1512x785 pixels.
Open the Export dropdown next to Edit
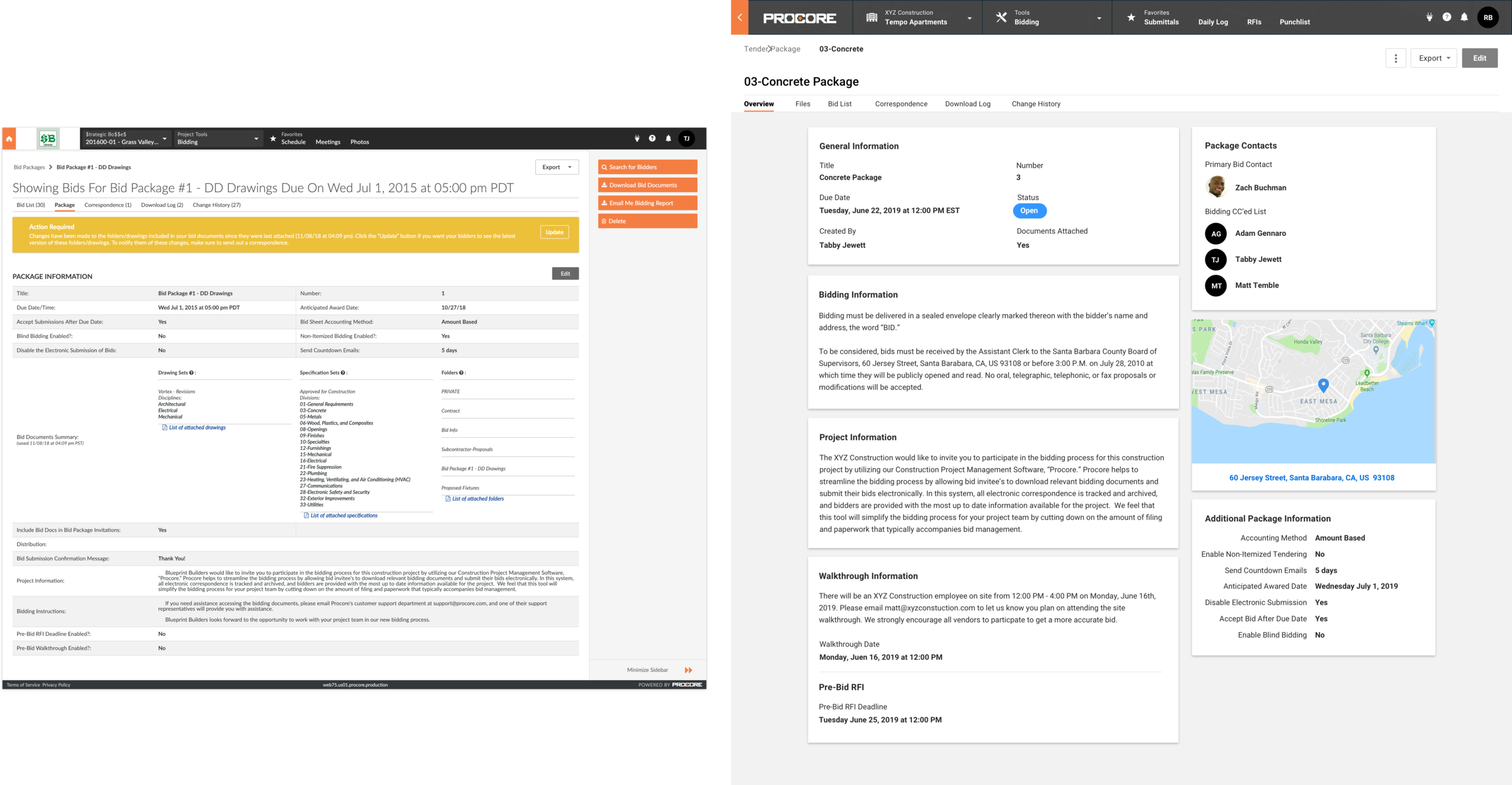(1433, 58)
